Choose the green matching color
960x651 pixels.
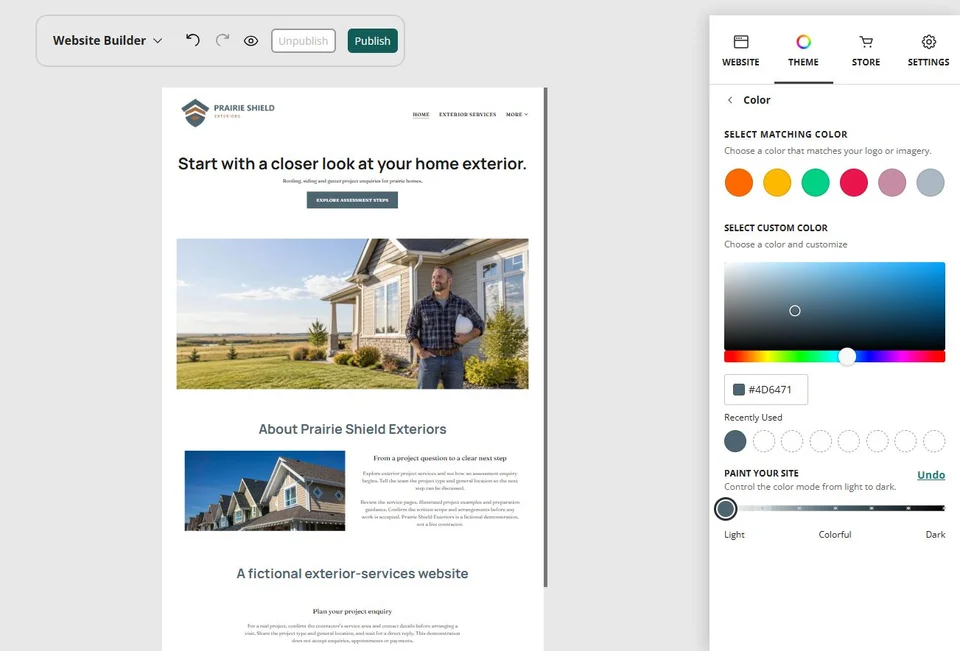point(816,183)
